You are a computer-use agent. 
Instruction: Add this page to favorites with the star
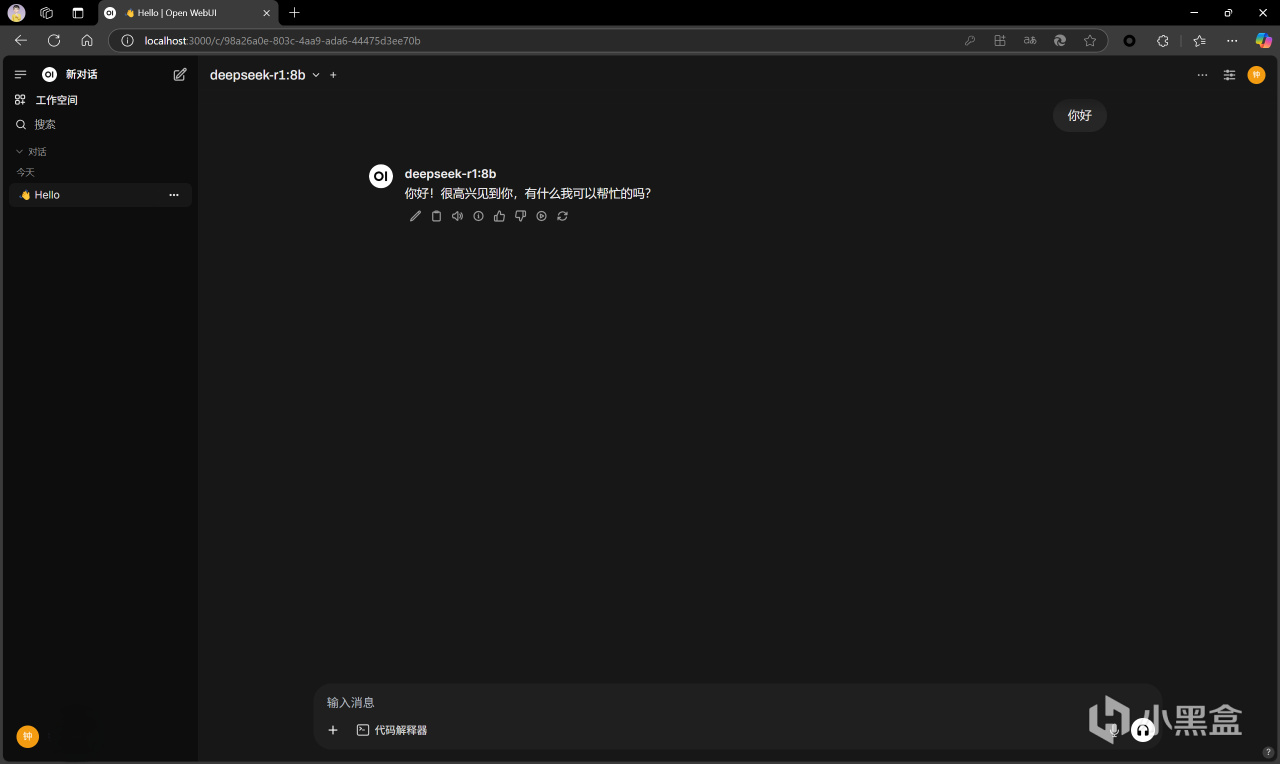(x=1090, y=41)
